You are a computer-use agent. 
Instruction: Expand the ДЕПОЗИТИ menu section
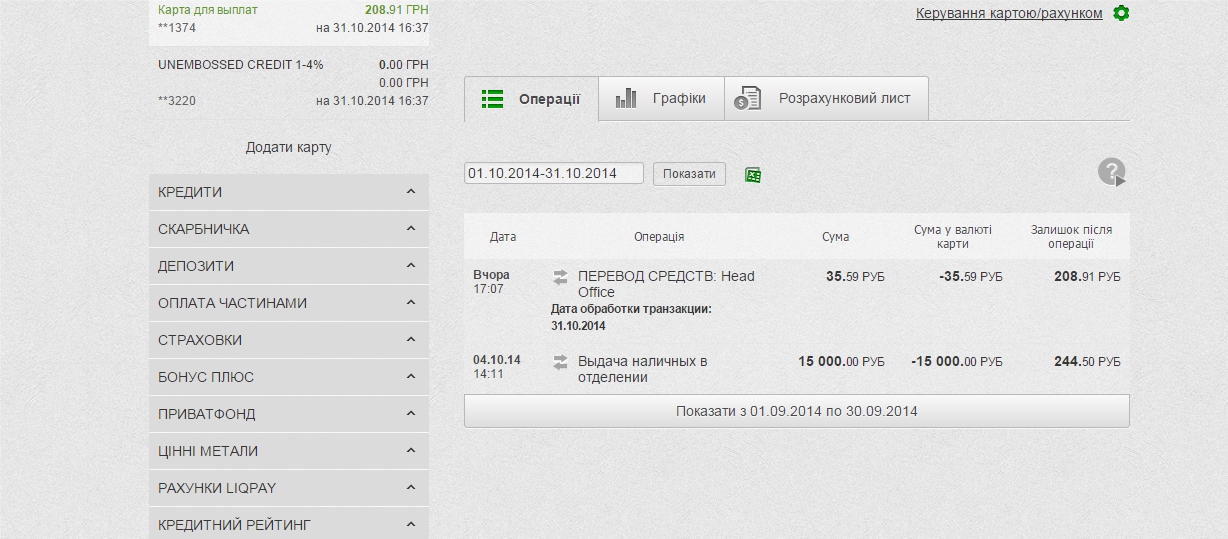288,266
